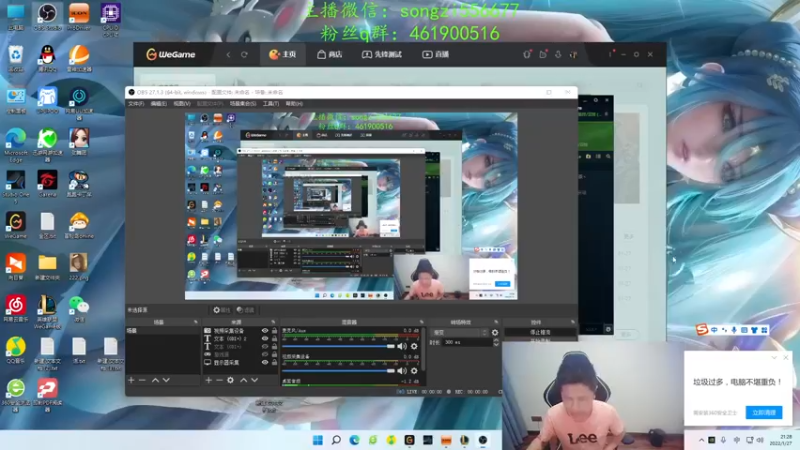Open the OBS Tools menu
The height and width of the screenshot is (450, 800).
(271, 104)
